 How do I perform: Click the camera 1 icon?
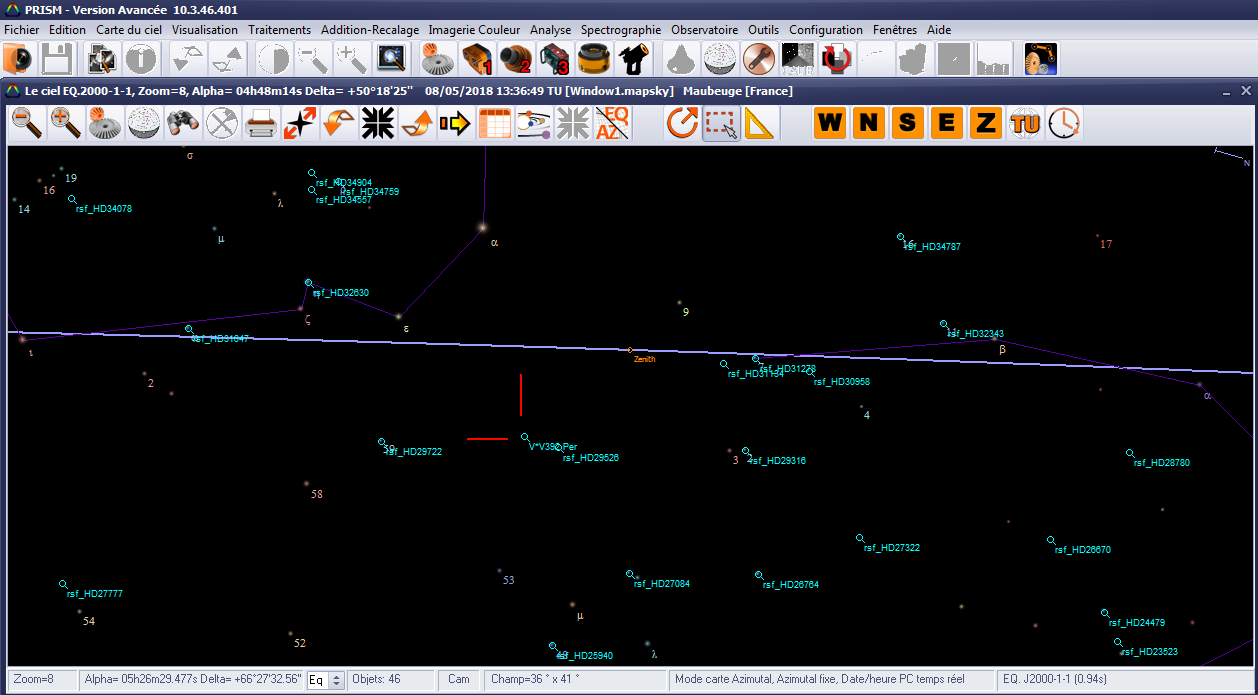tap(475, 60)
